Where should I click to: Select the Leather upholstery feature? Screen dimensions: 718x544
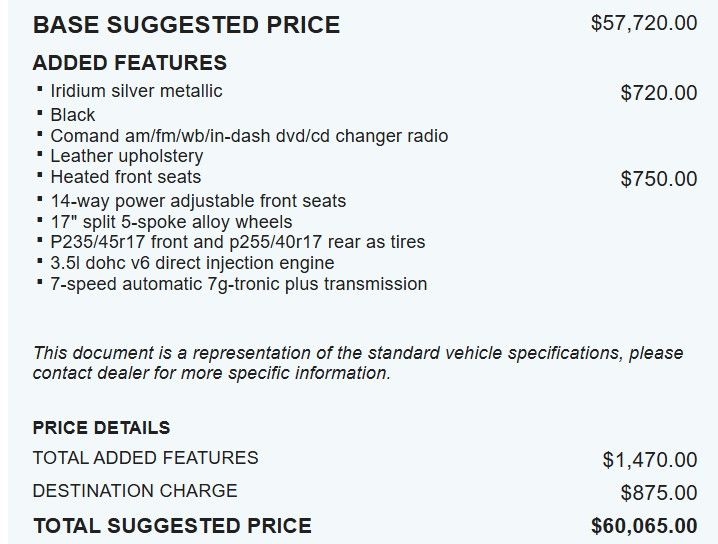point(126,156)
